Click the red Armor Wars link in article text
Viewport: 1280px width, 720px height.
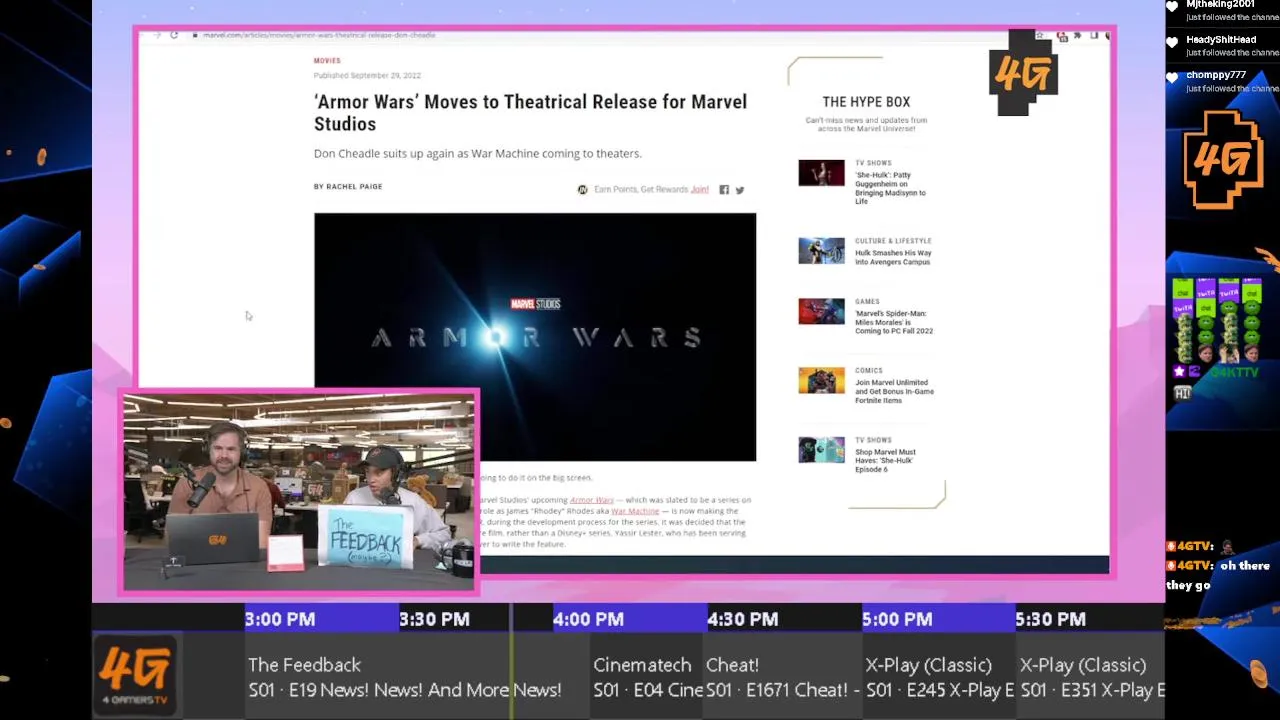point(592,500)
